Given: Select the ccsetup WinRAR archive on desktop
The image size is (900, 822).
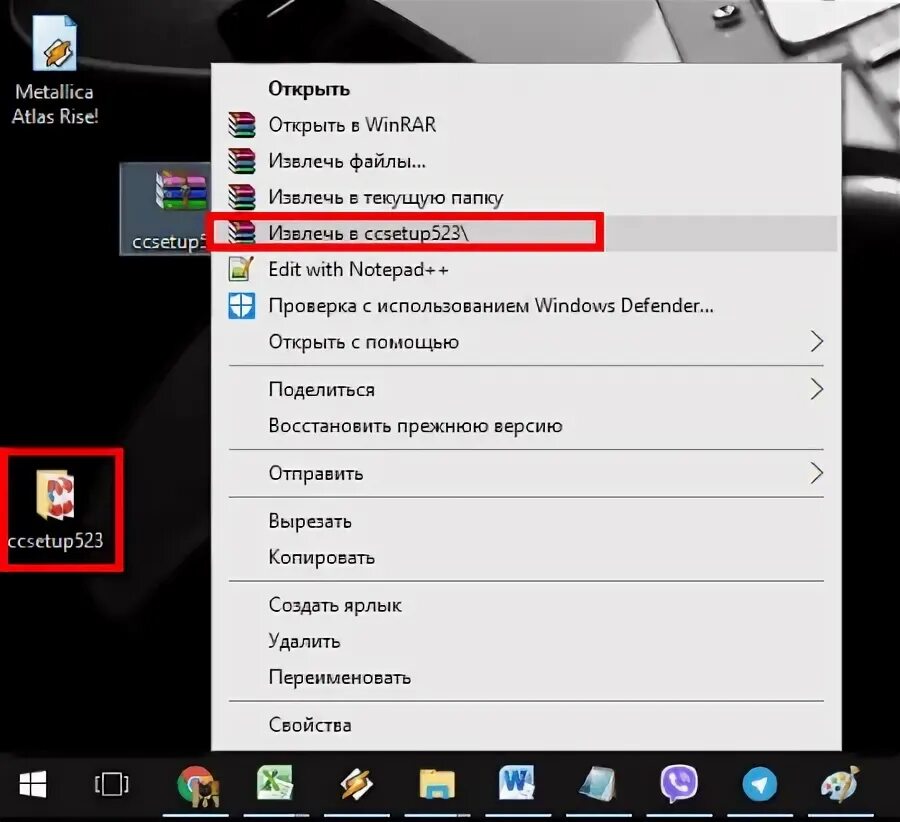Looking at the screenshot, I should (166, 209).
